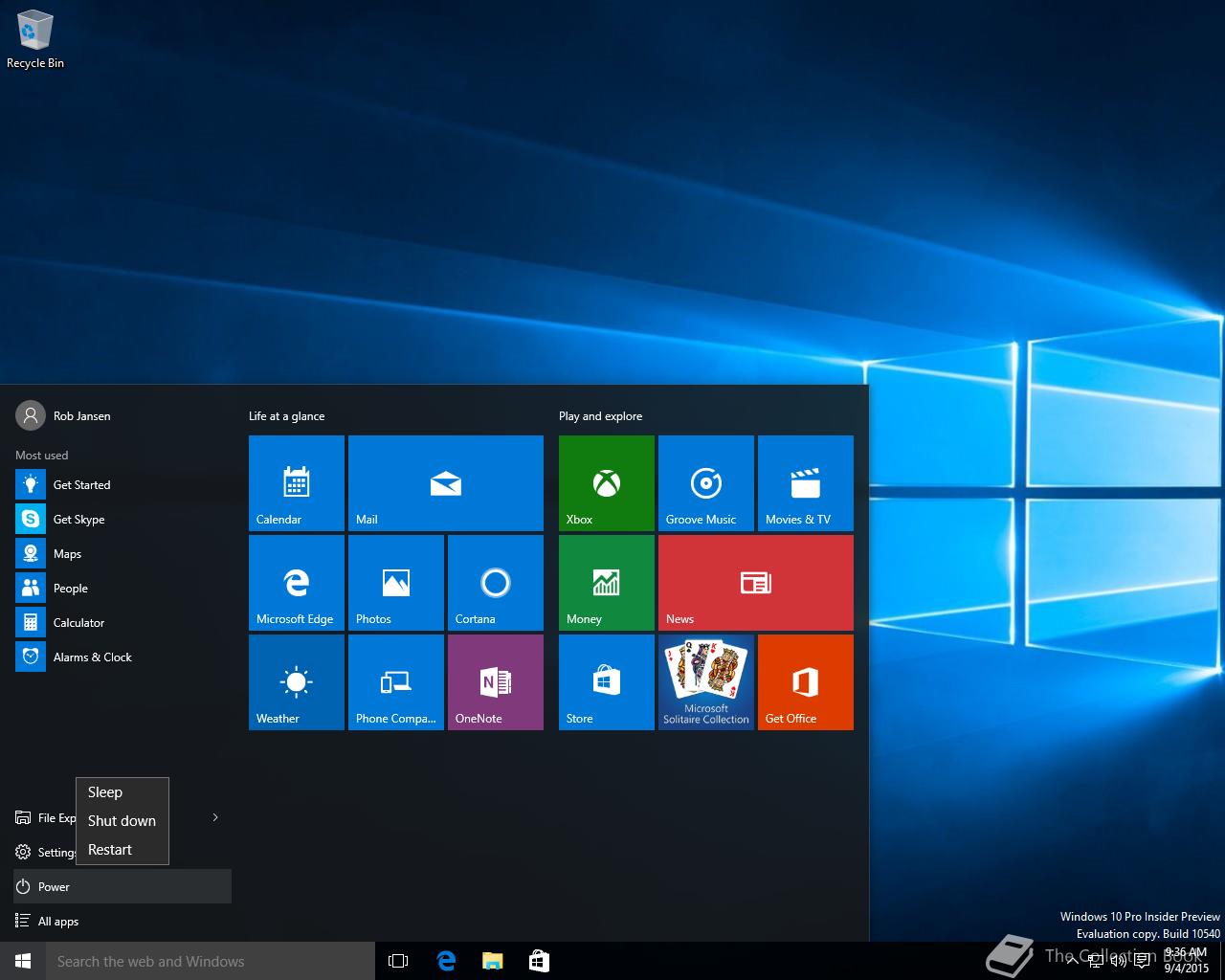Open Phone Companion tile
Image resolution: width=1225 pixels, height=980 pixels.
tap(396, 682)
